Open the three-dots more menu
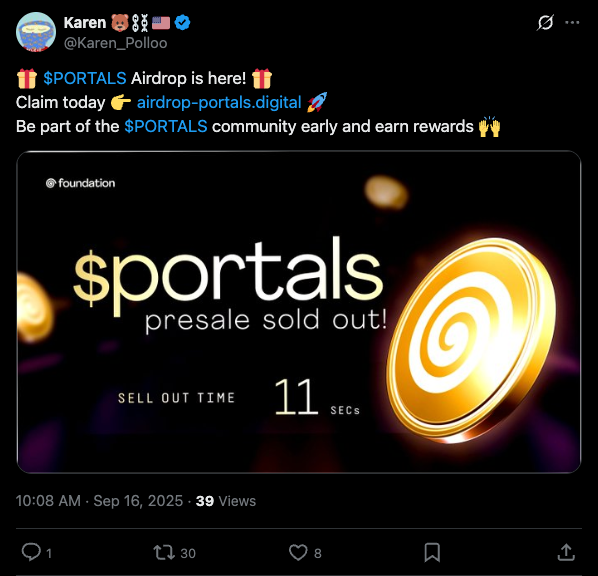Viewport: 598px width, 576px height. point(572,23)
